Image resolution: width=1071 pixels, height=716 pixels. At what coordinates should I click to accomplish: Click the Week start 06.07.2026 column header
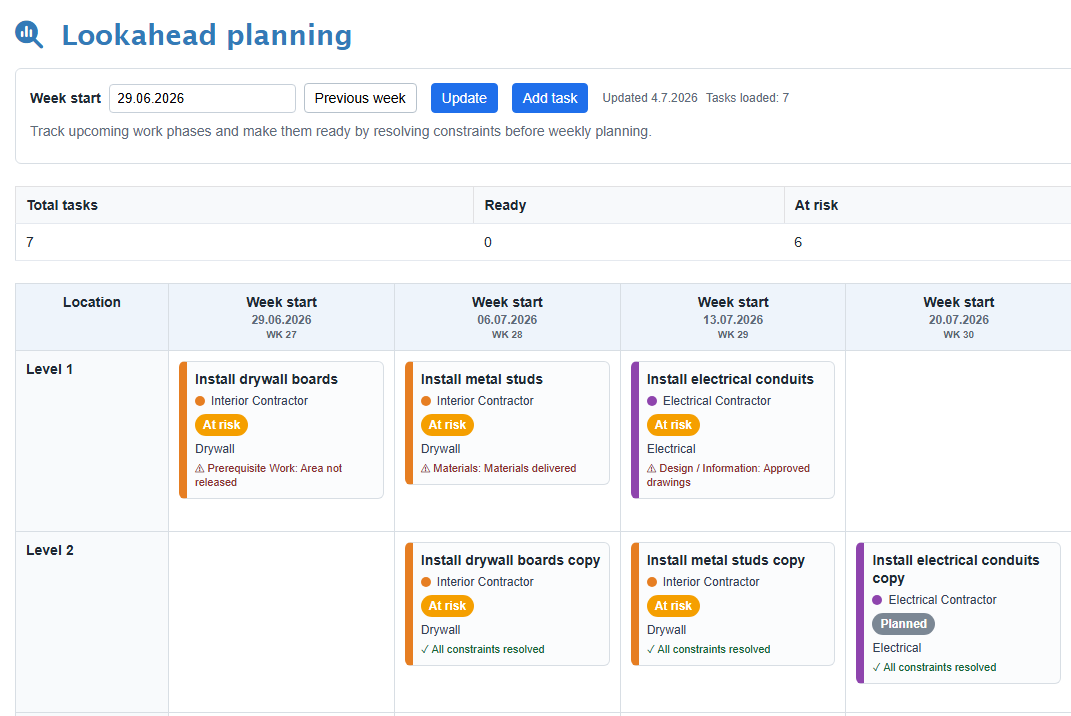(x=507, y=317)
